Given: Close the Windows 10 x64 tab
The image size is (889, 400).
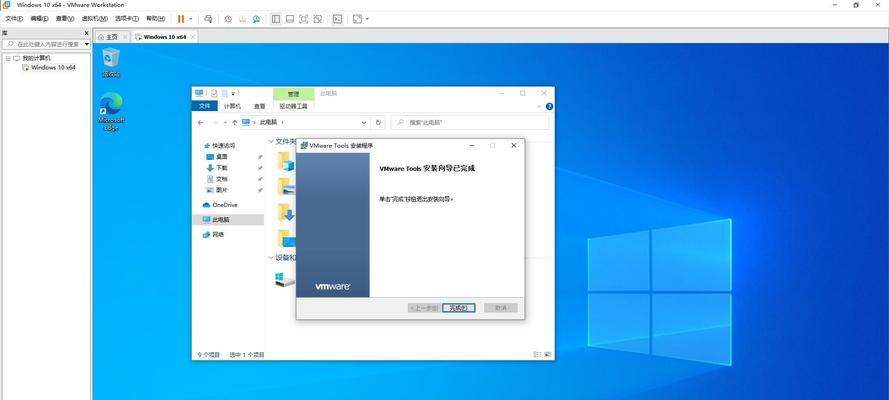Looking at the screenshot, I should click(193, 37).
